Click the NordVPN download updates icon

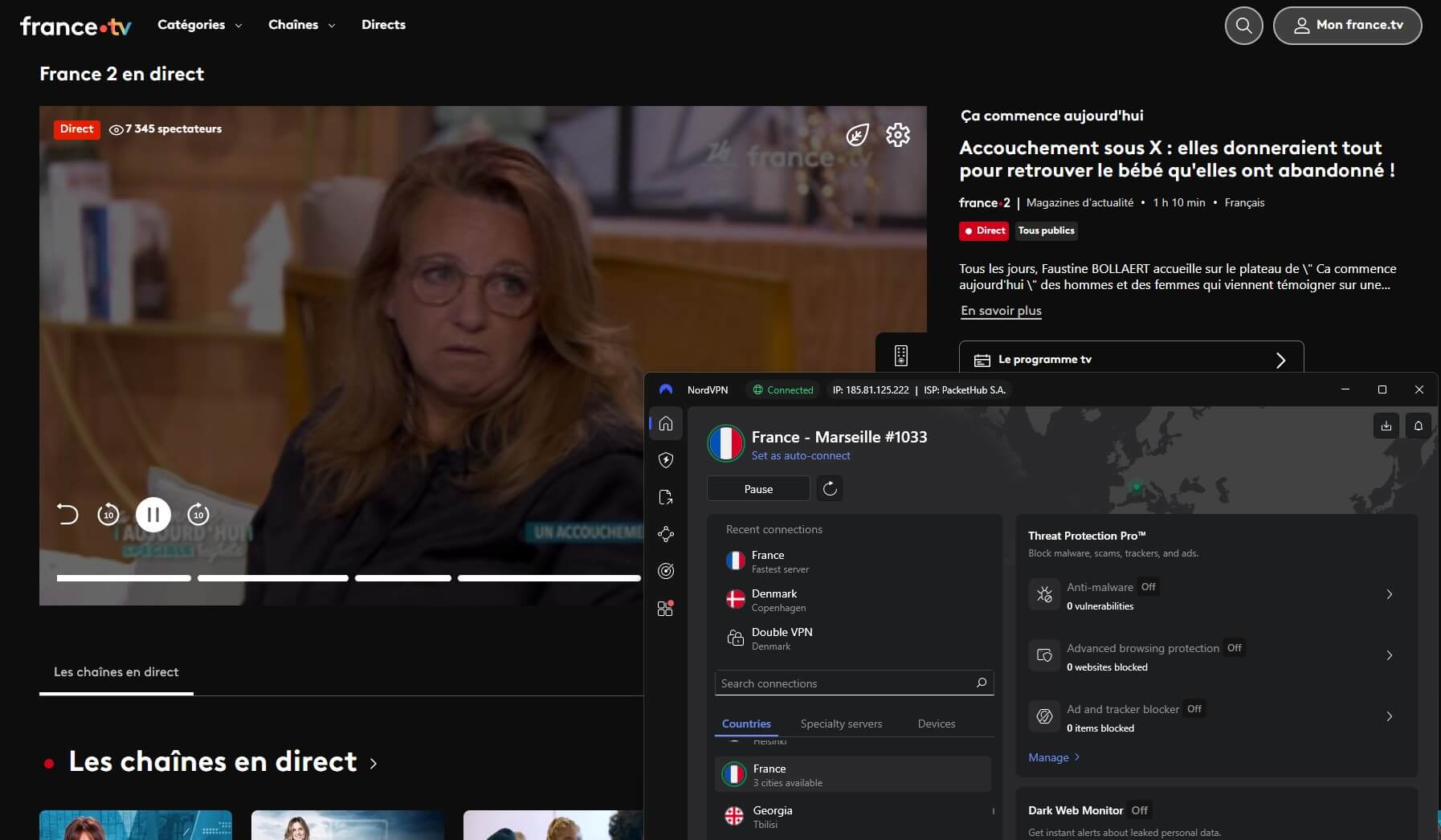click(1386, 426)
